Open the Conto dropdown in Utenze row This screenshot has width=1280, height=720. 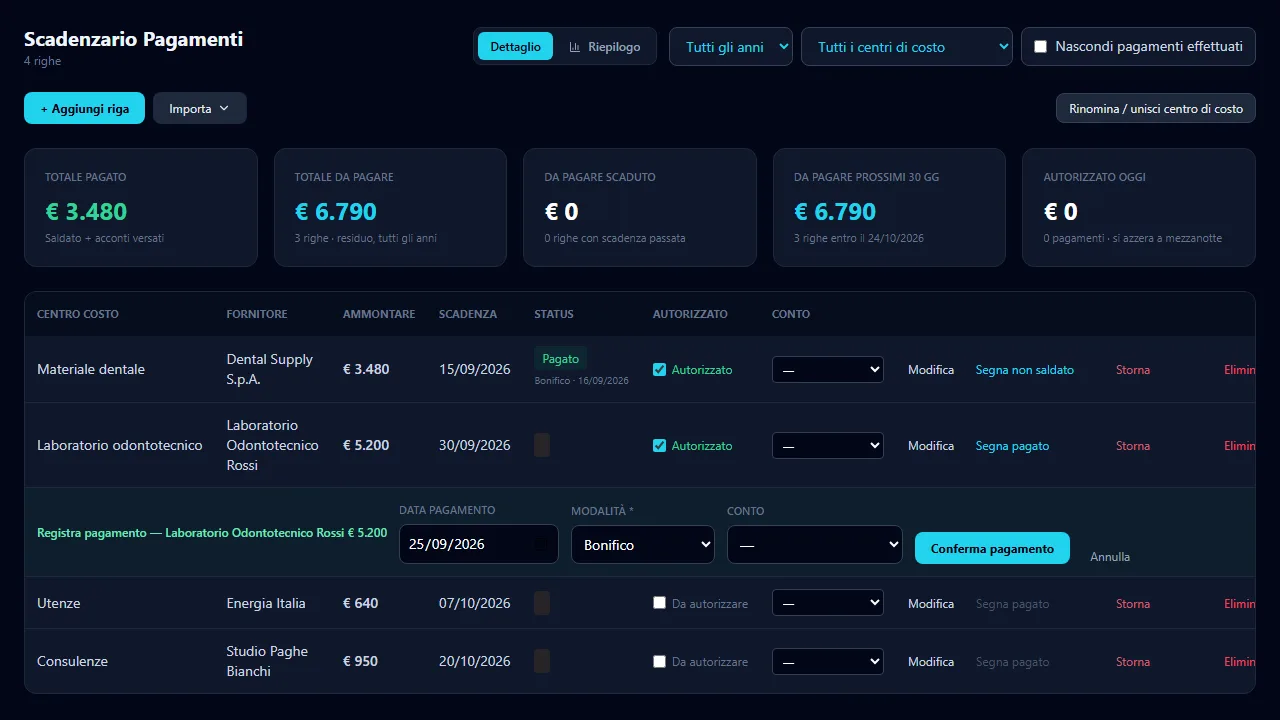click(x=828, y=603)
